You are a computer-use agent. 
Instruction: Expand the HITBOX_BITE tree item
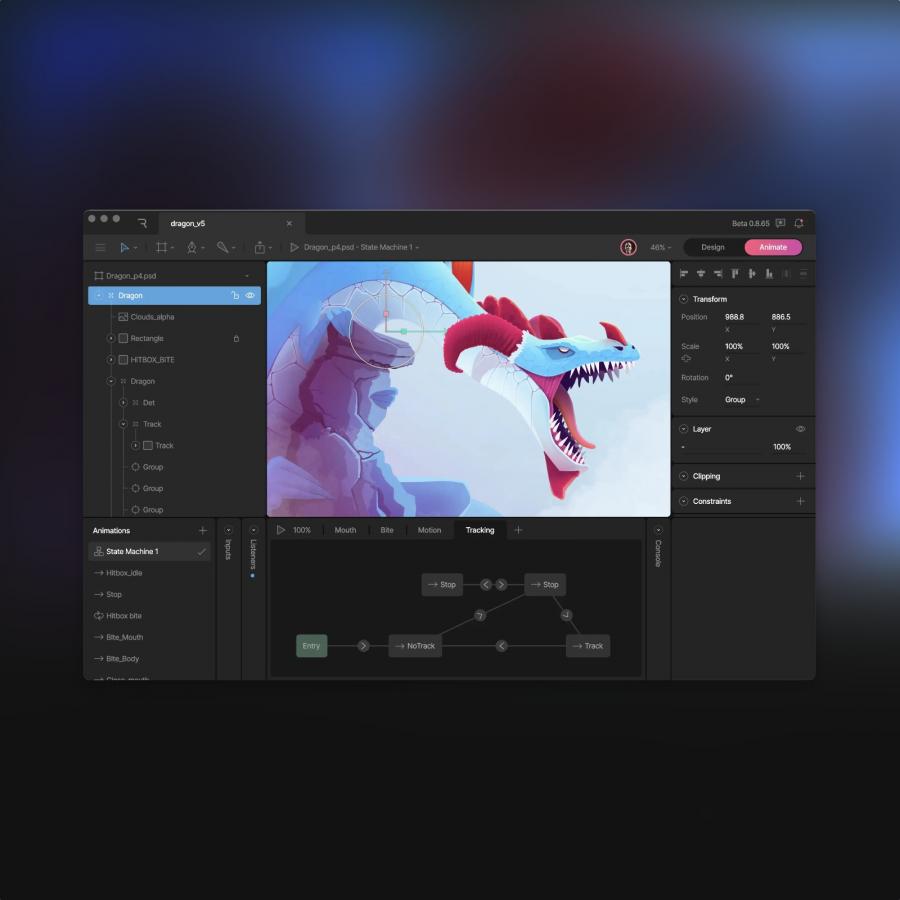pyautogui.click(x=111, y=360)
